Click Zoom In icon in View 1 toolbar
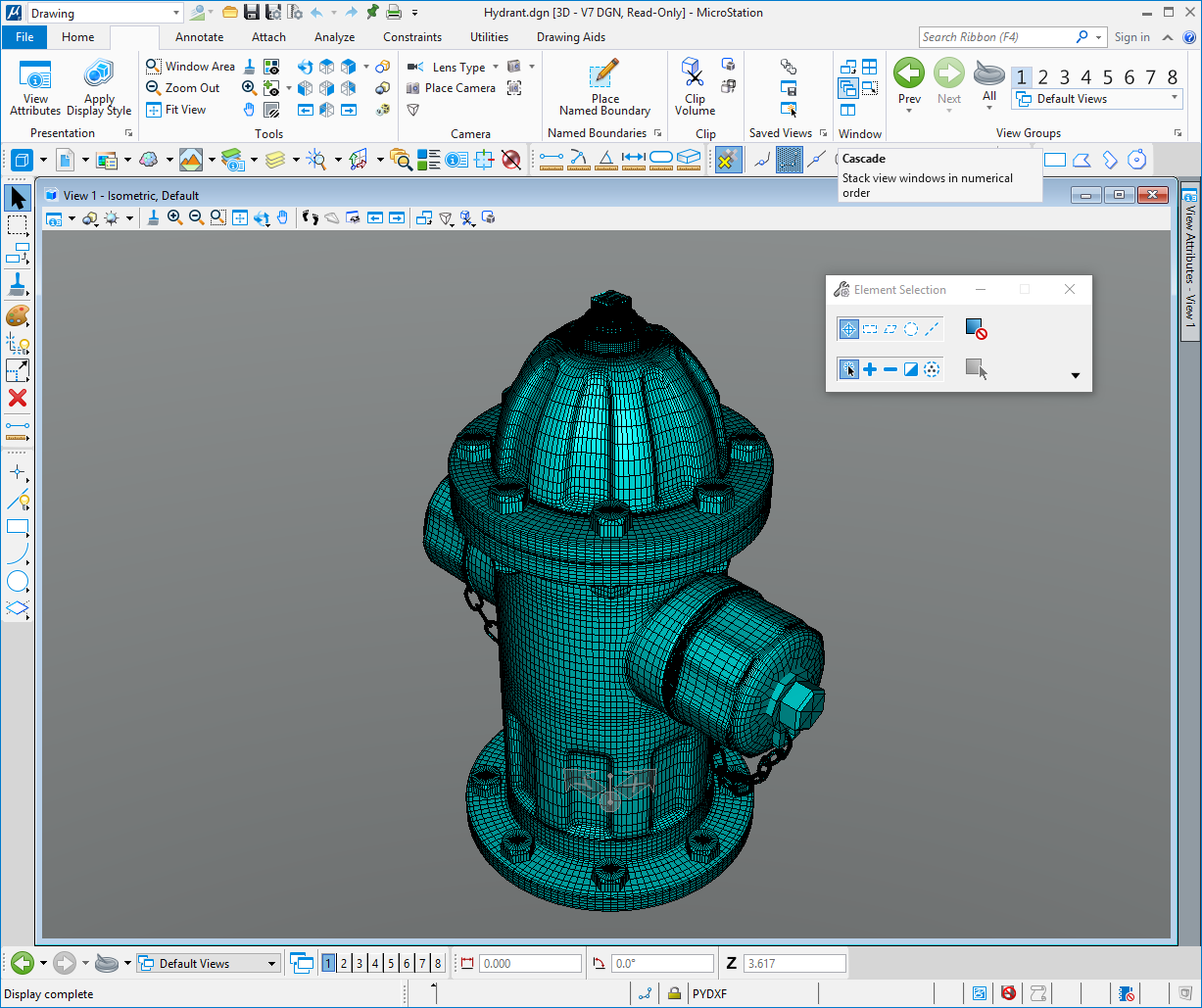 pos(174,217)
